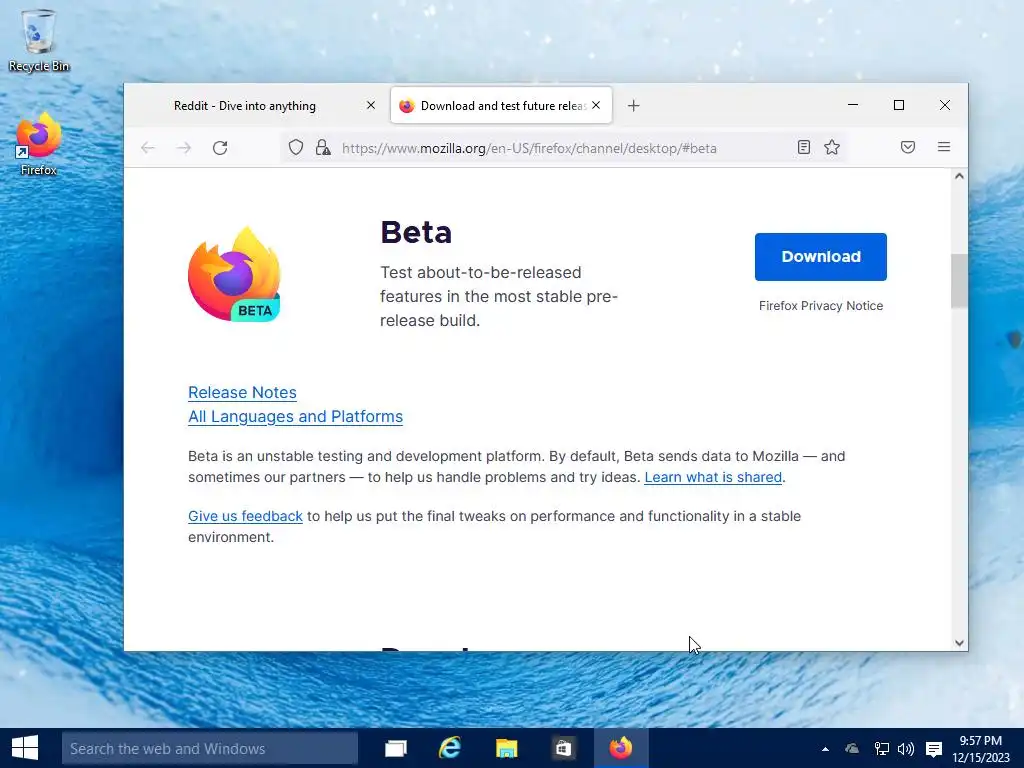Click the site security padlock icon

click(x=323, y=148)
